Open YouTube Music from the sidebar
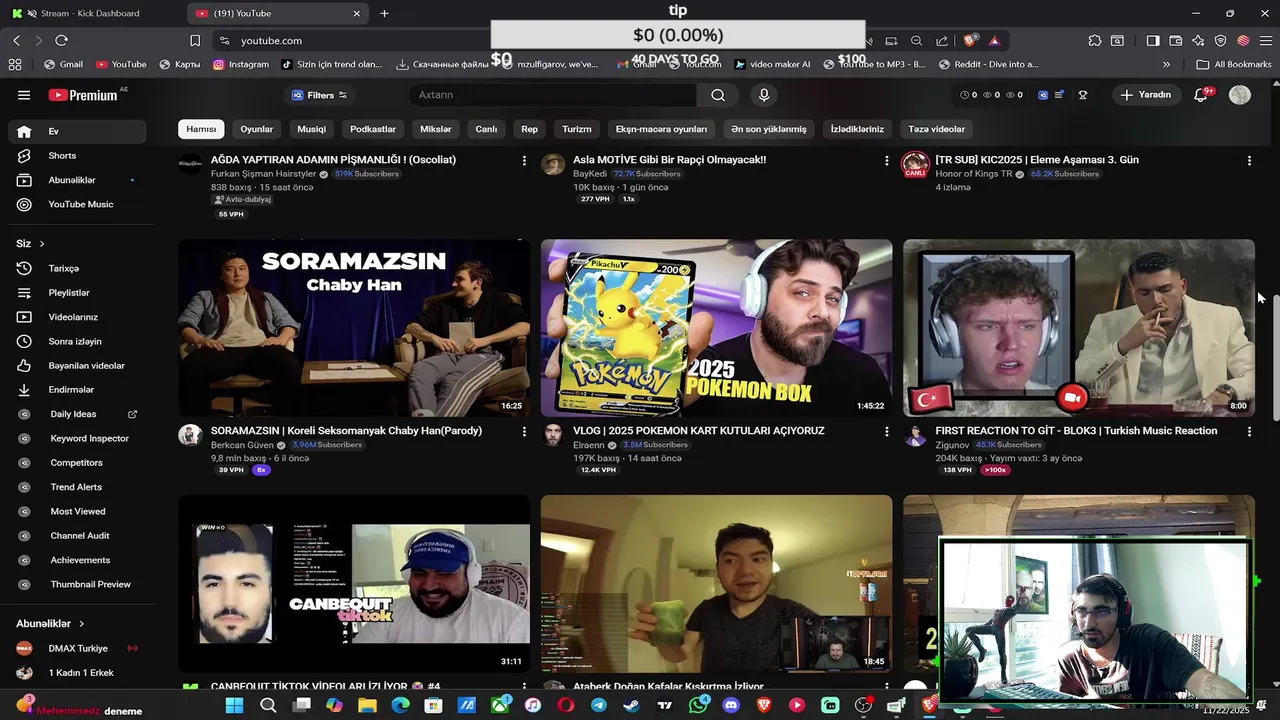The width and height of the screenshot is (1280, 720). (x=78, y=204)
